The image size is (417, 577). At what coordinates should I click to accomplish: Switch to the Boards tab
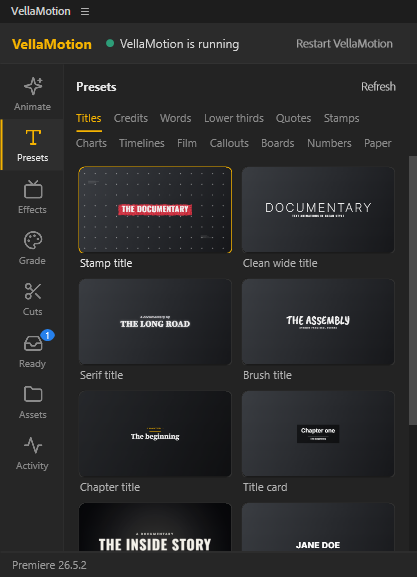pyautogui.click(x=278, y=143)
